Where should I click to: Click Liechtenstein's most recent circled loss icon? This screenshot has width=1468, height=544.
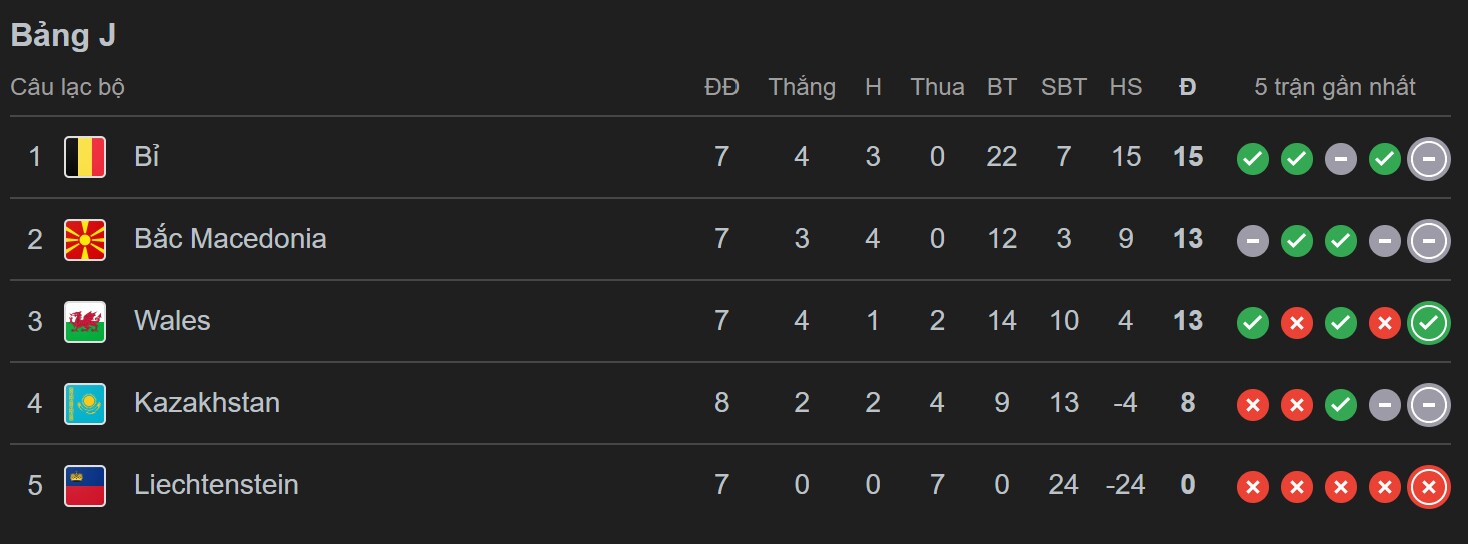1428,486
